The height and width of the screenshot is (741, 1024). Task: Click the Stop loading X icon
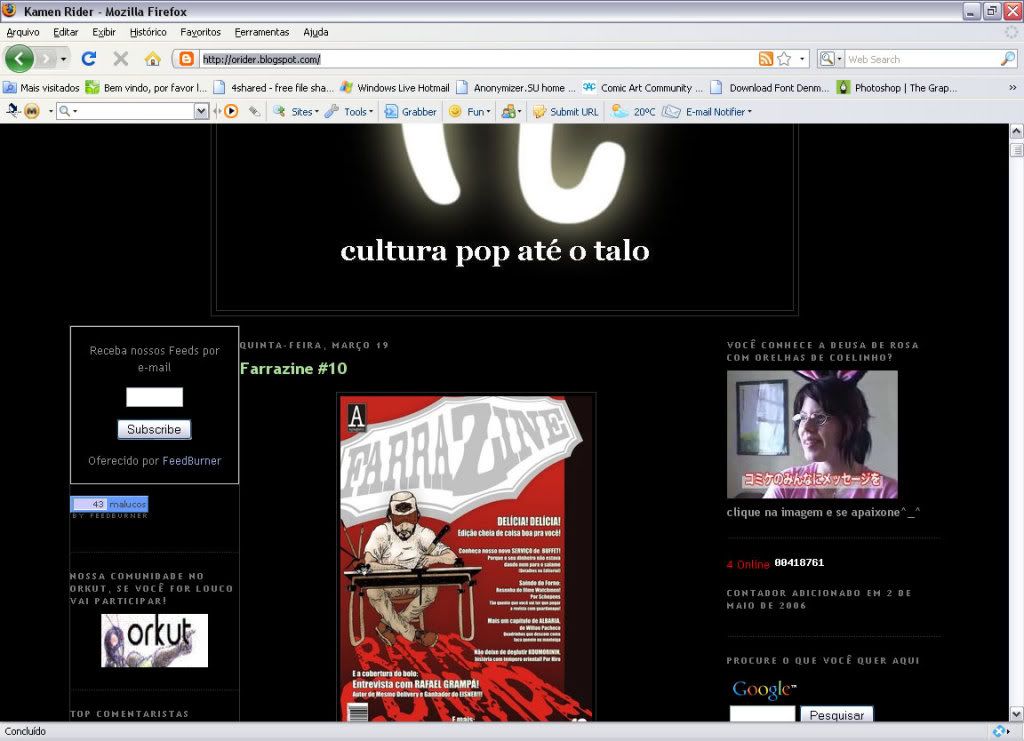(121, 59)
